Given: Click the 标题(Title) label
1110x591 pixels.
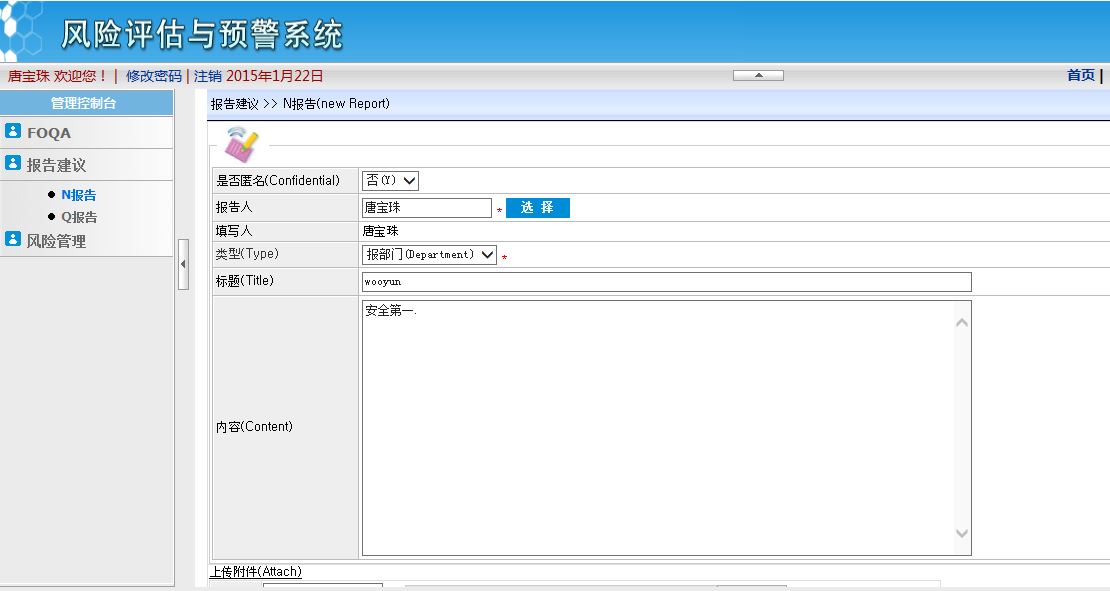Looking at the screenshot, I should [x=244, y=280].
